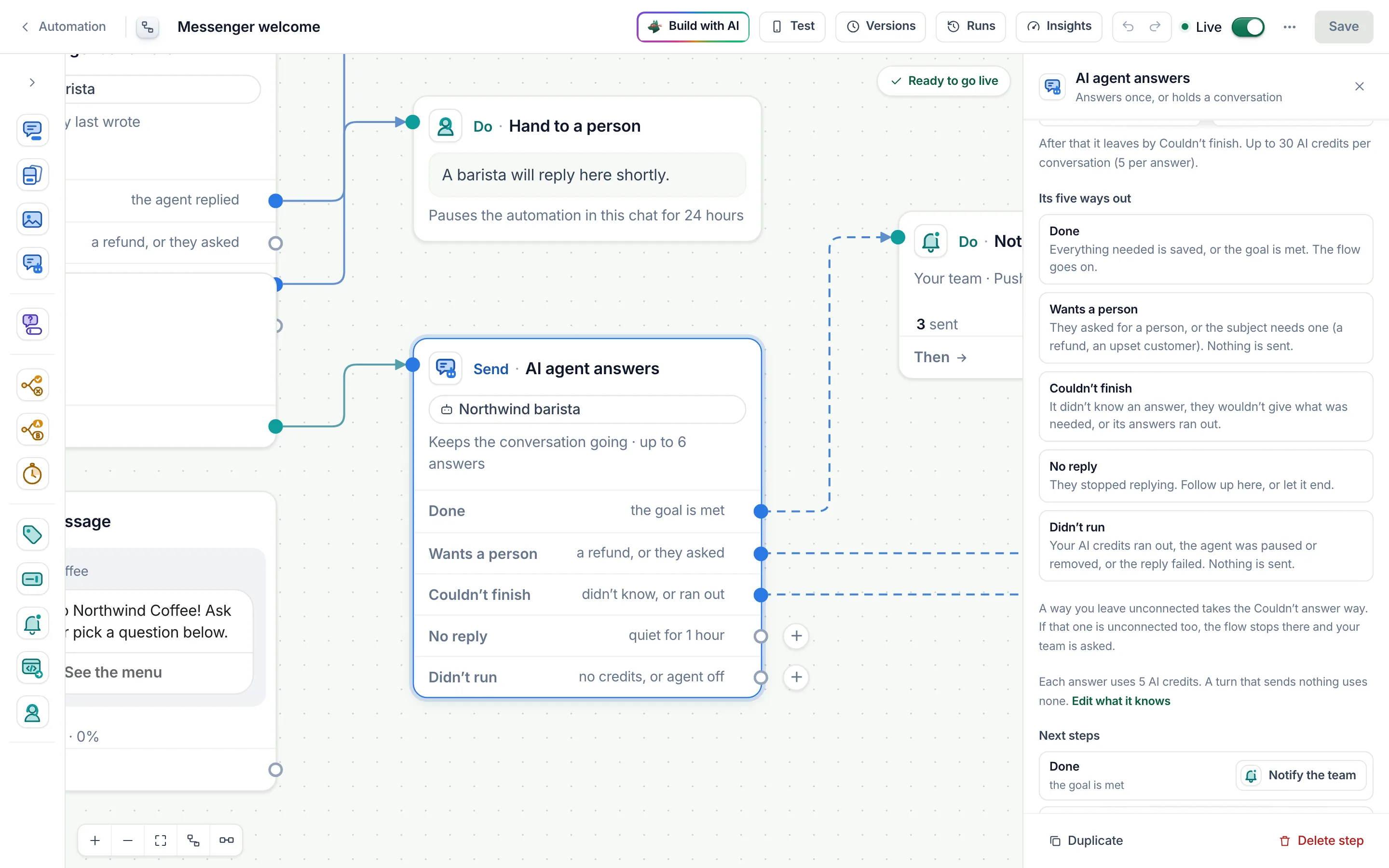Click Delete step

point(1321,841)
